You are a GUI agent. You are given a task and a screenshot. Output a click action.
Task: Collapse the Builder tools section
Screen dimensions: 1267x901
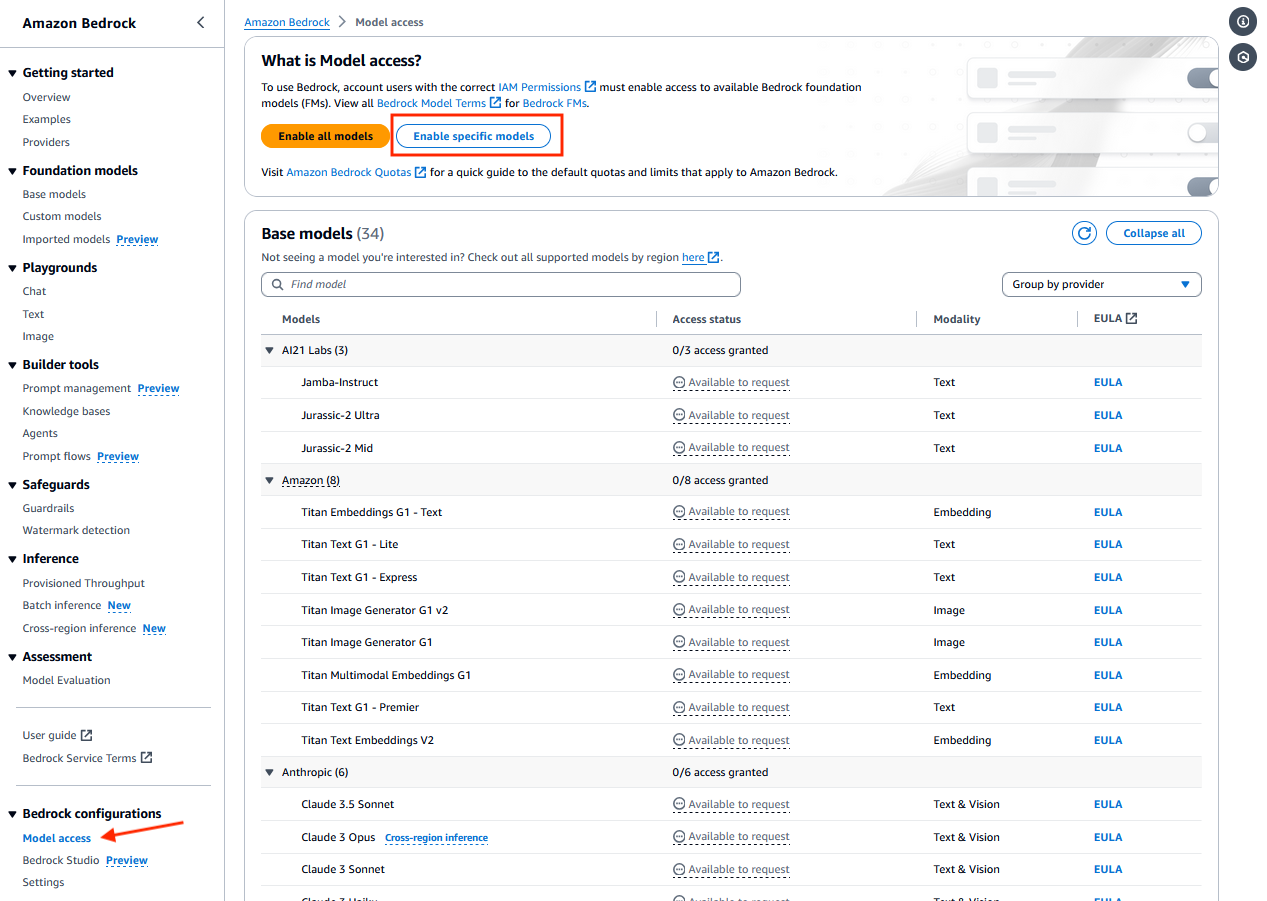[x=12, y=365]
